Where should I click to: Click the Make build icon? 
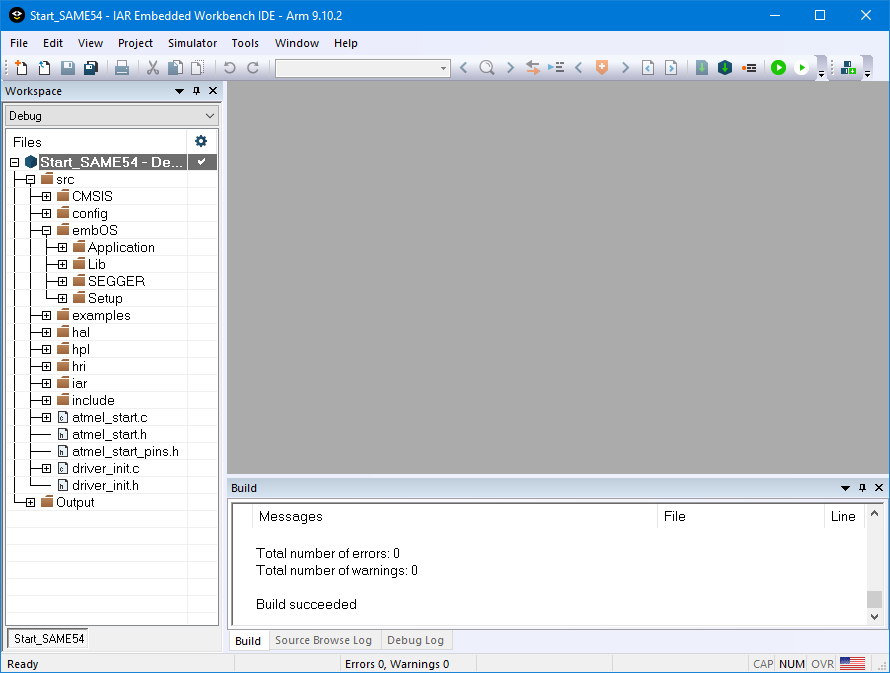[x=702, y=68]
